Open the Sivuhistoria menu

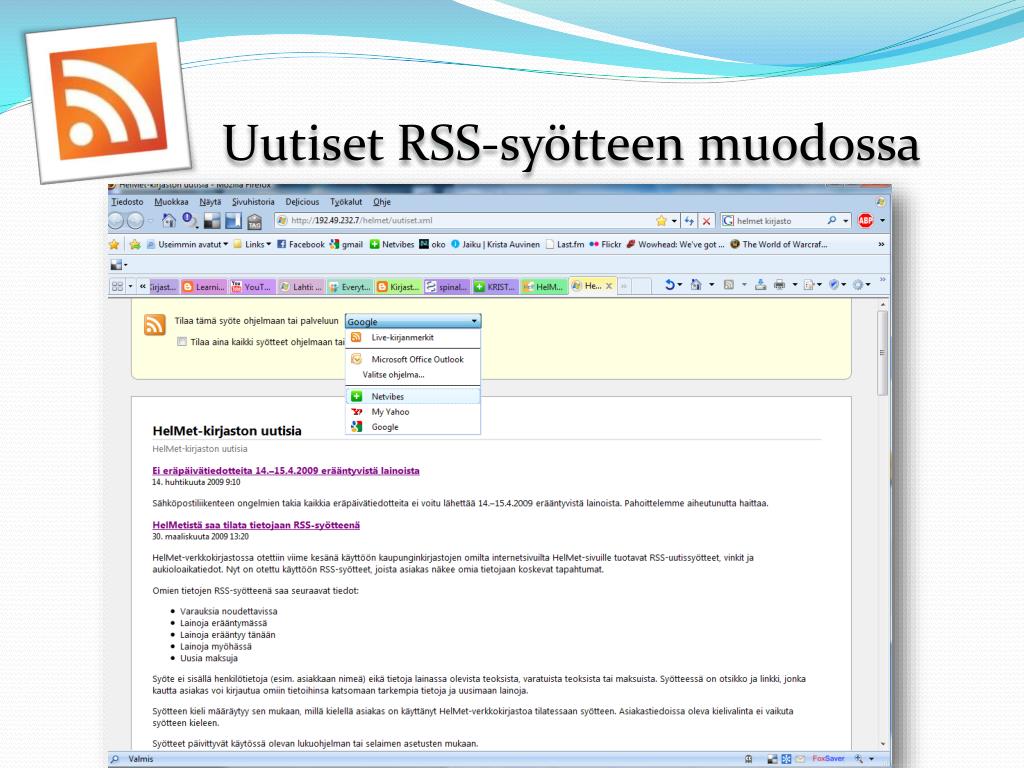pos(253,202)
